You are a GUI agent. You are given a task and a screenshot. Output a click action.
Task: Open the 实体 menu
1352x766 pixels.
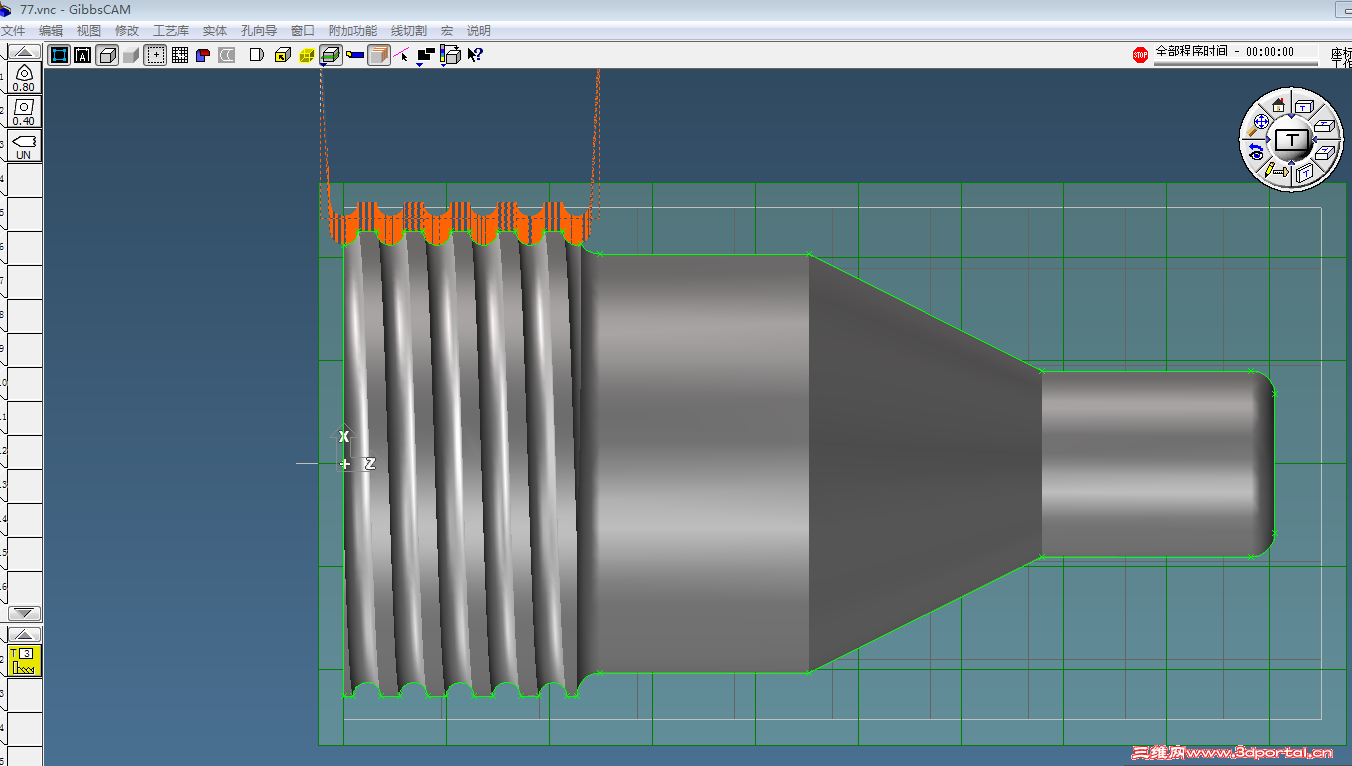tap(215, 31)
